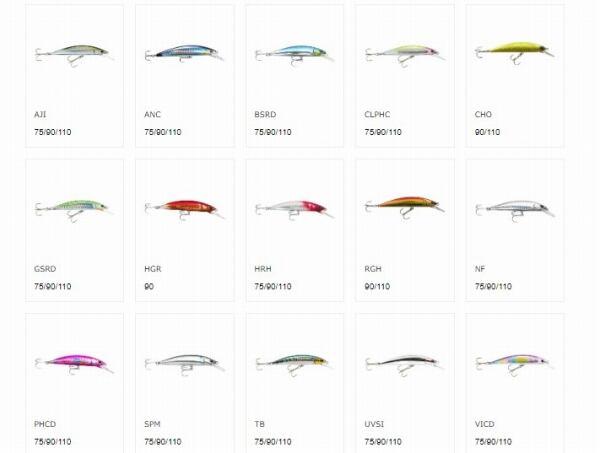The height and width of the screenshot is (453, 600).
Task: Click the pink PHCD lure image
Action: pos(74,364)
